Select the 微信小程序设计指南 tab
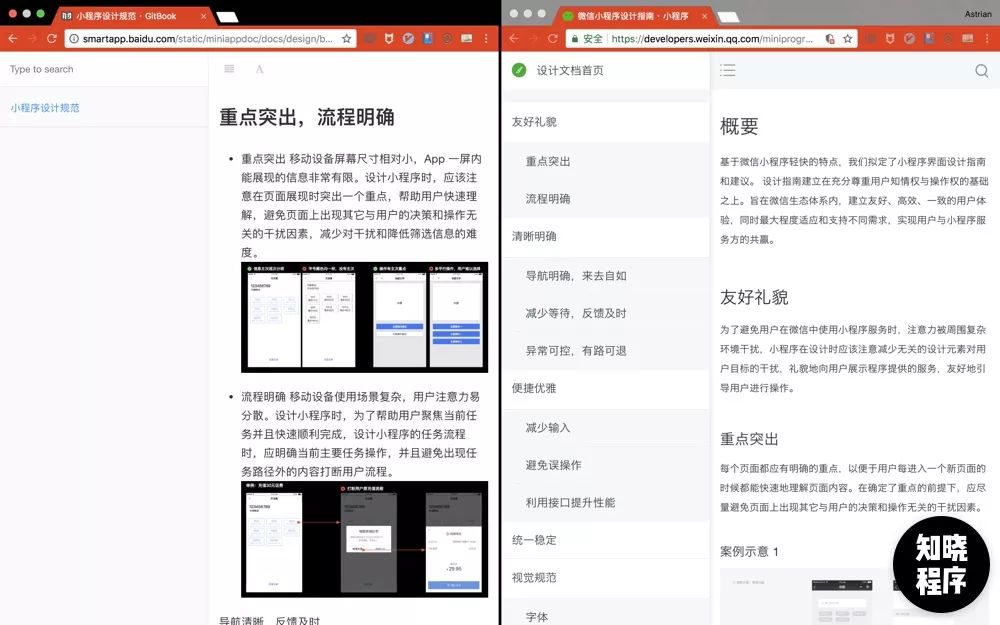 point(630,15)
